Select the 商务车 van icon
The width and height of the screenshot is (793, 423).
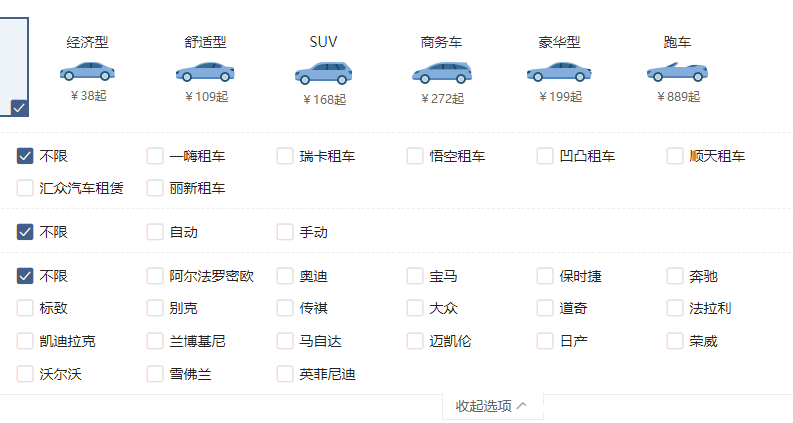tap(441, 72)
